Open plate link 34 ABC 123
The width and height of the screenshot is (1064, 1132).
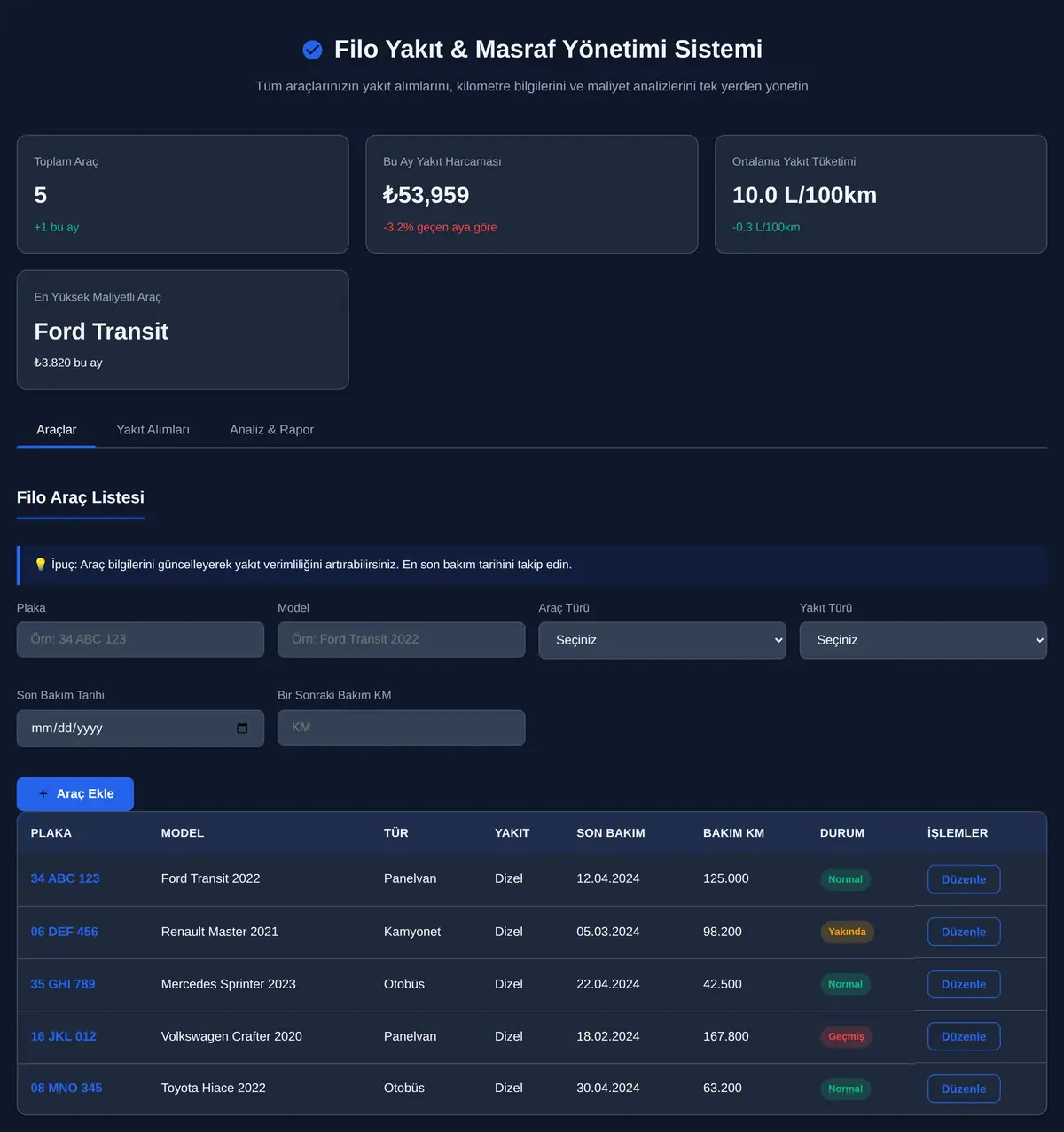(66, 878)
